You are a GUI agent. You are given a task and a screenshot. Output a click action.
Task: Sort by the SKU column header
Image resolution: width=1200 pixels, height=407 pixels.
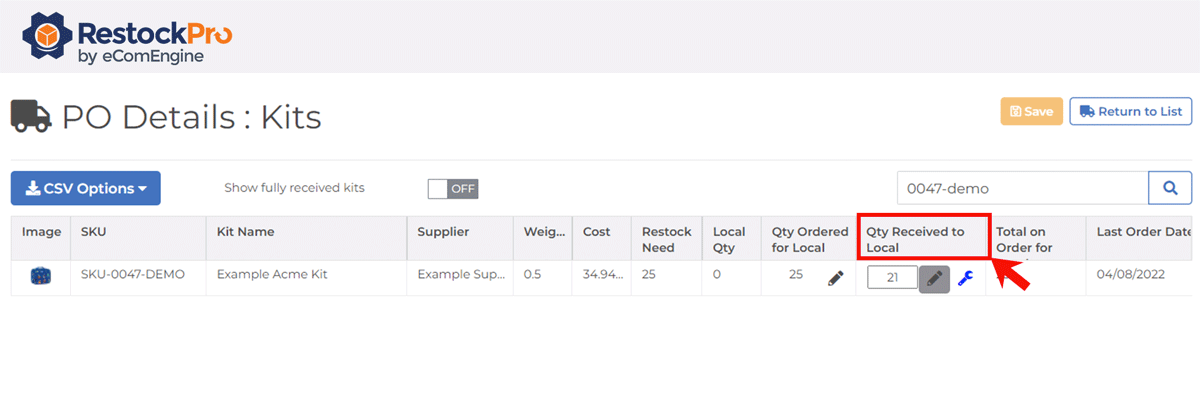[93, 232]
